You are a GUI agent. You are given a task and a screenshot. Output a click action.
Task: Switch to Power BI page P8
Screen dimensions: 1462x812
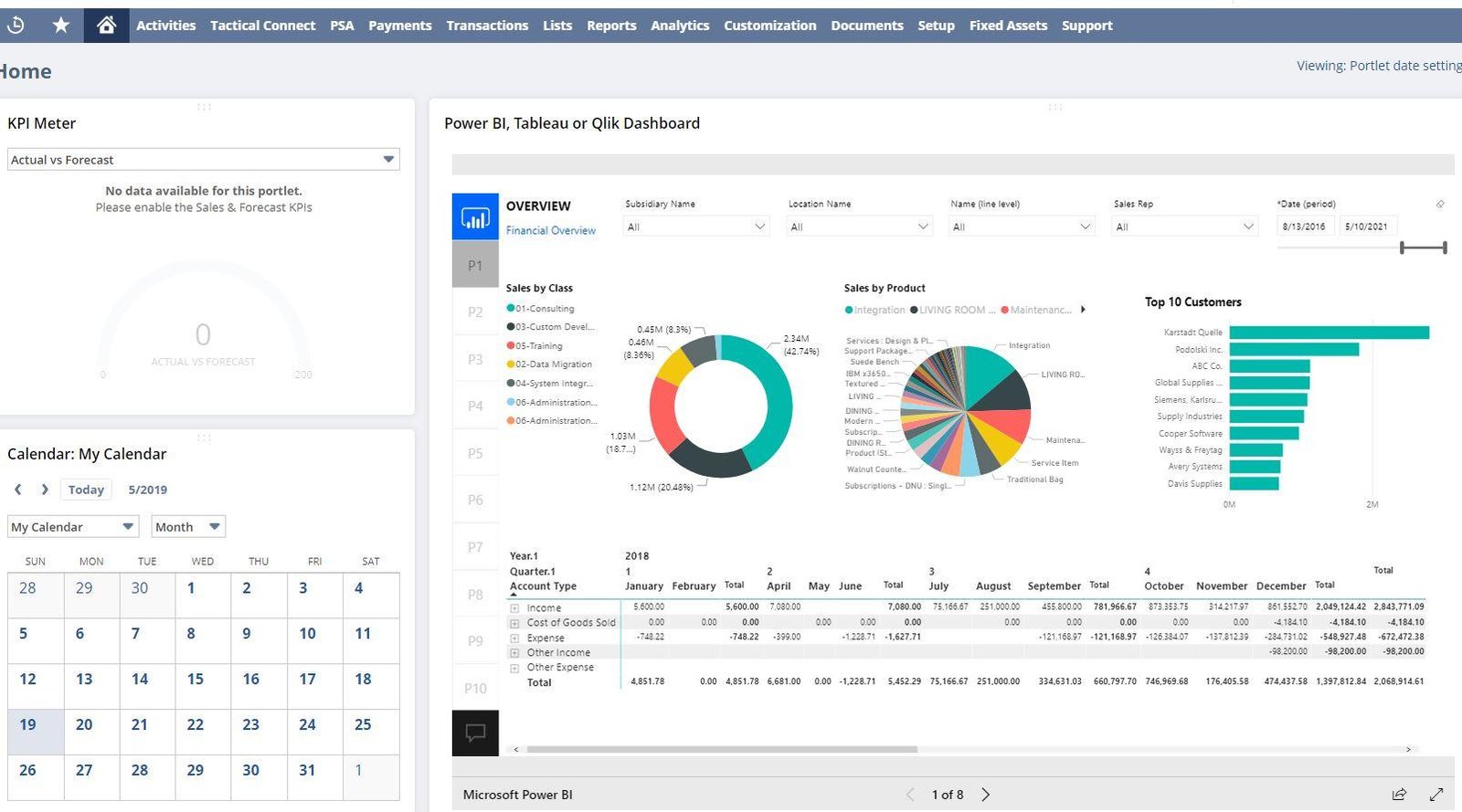[x=475, y=595]
